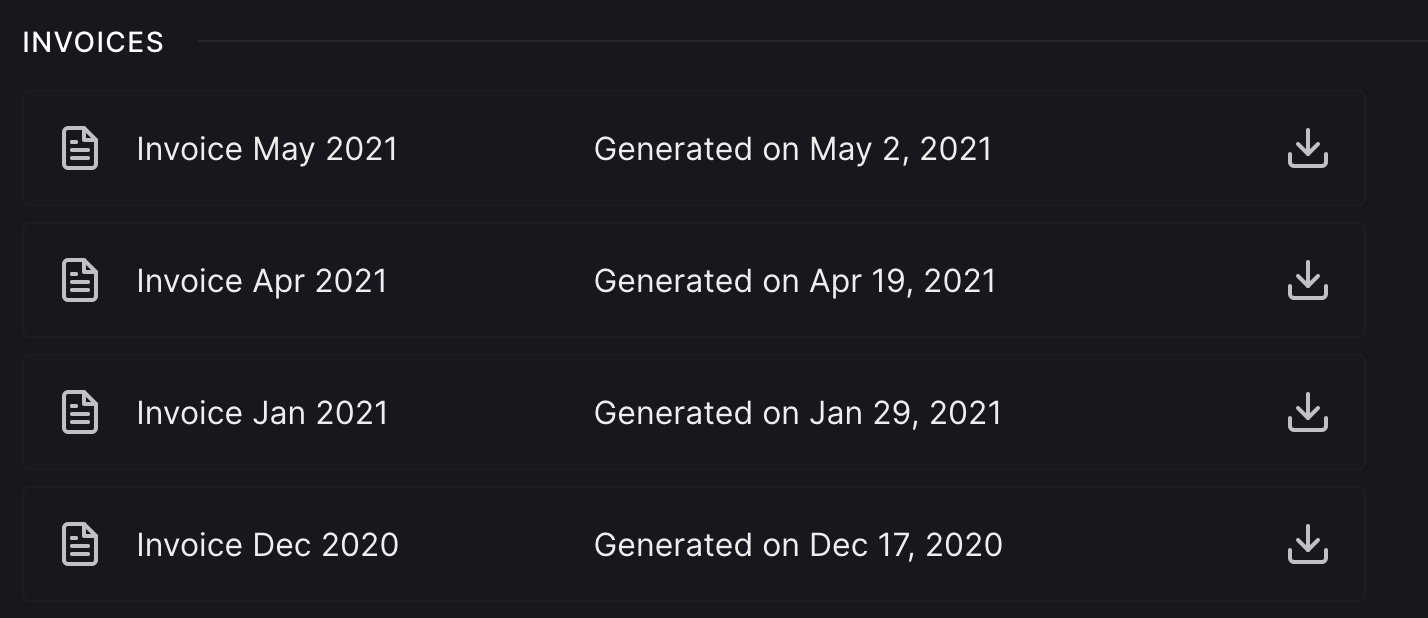Download the Dec 2020 invoice
1428x618 pixels.
coord(1307,545)
